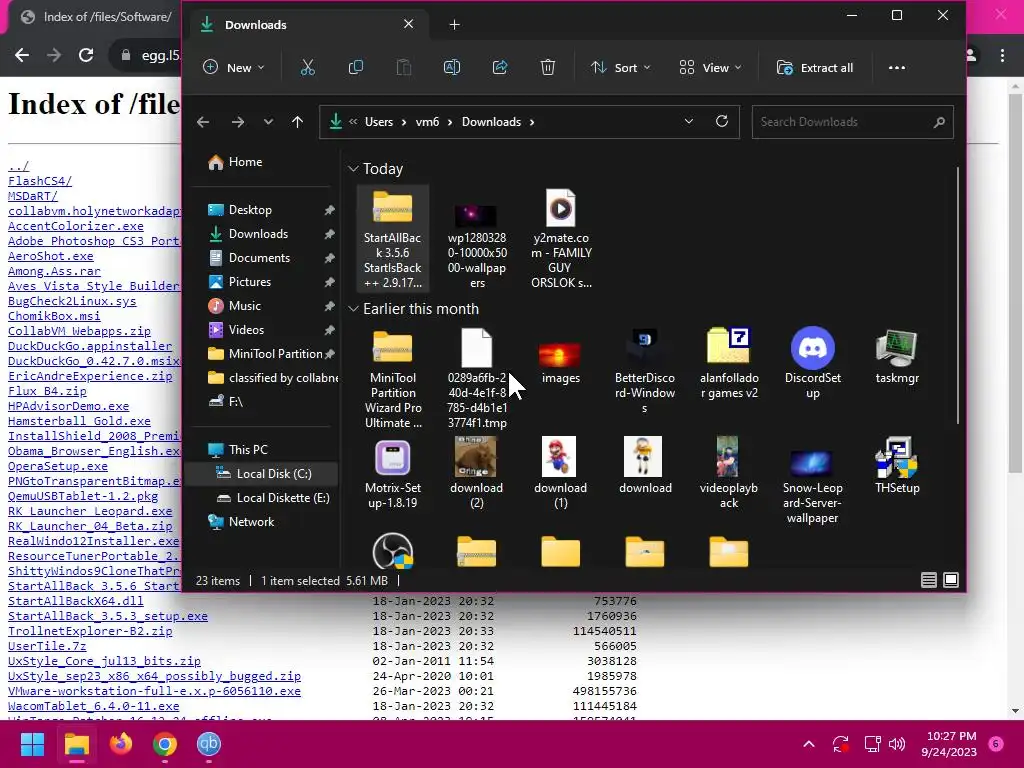Click Extract all button

814,67
